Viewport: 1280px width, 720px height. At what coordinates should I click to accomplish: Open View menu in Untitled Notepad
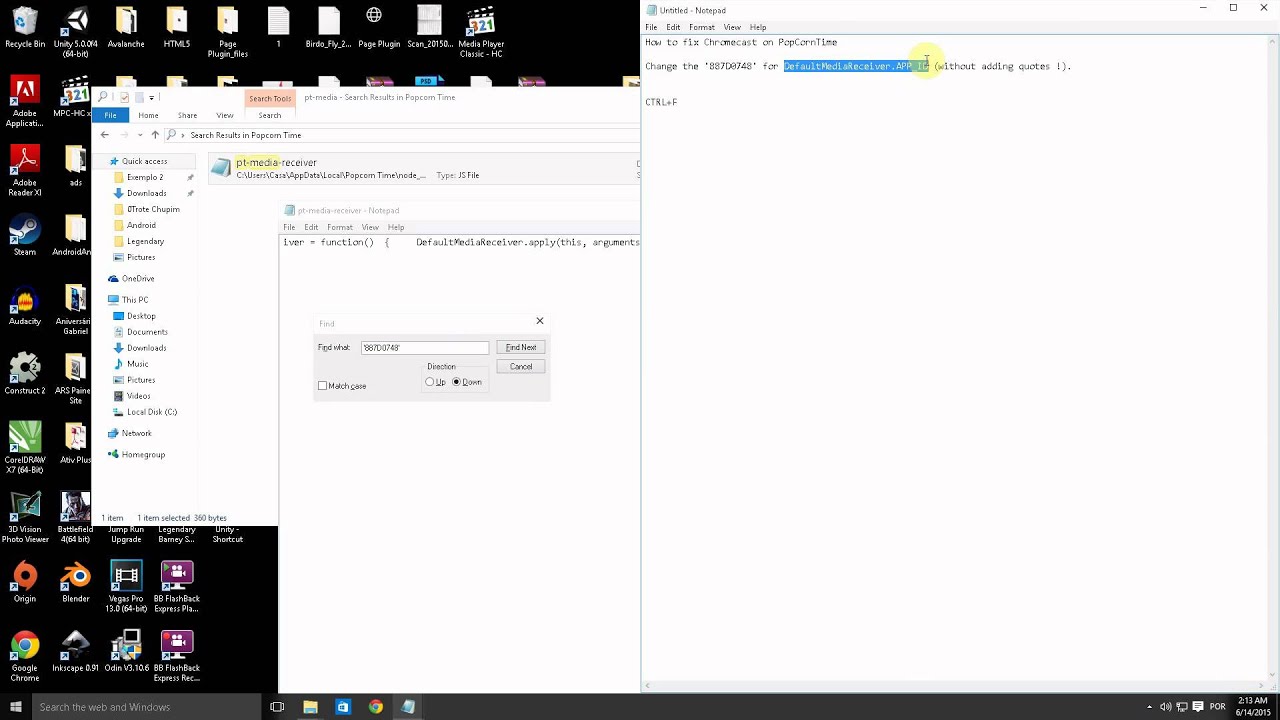732,27
